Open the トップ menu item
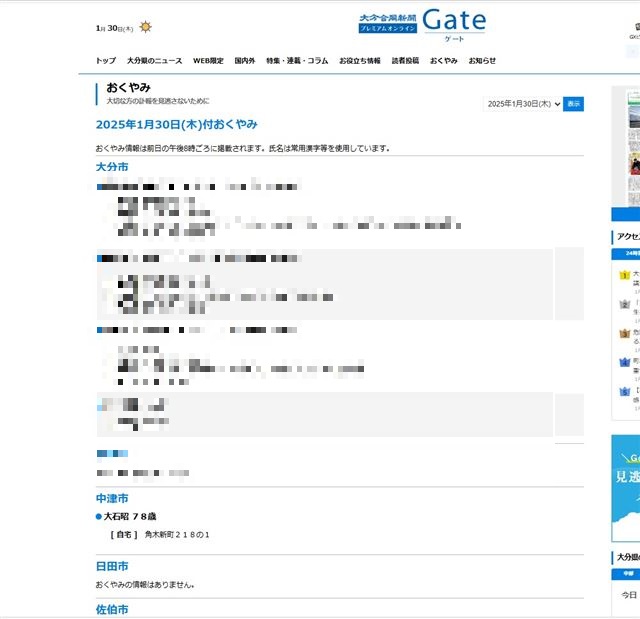 (x=106, y=61)
